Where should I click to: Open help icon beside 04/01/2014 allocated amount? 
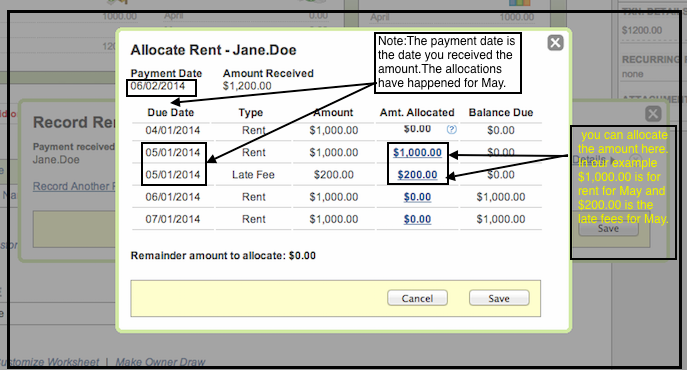(x=451, y=129)
